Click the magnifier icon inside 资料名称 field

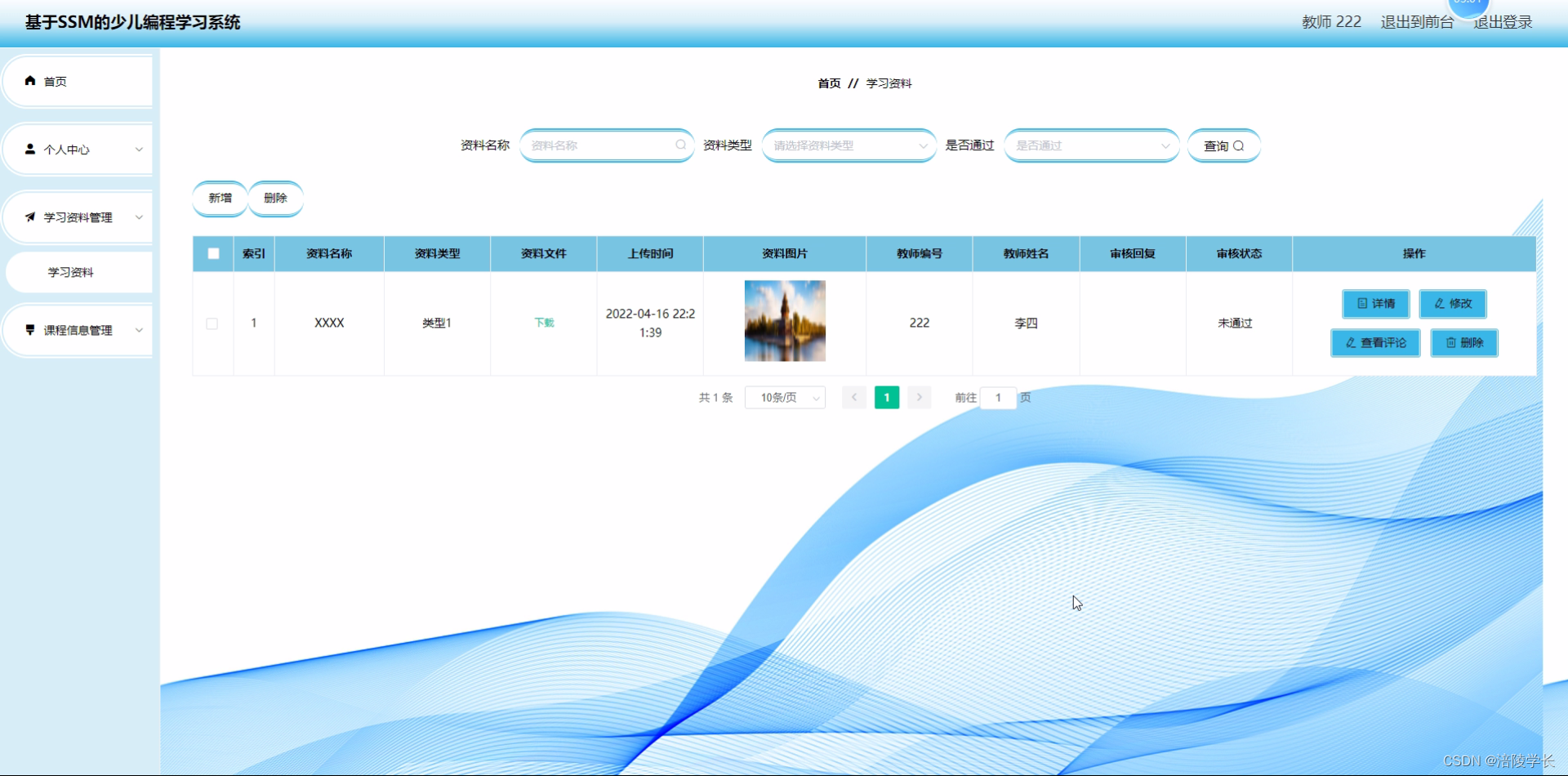[680, 145]
